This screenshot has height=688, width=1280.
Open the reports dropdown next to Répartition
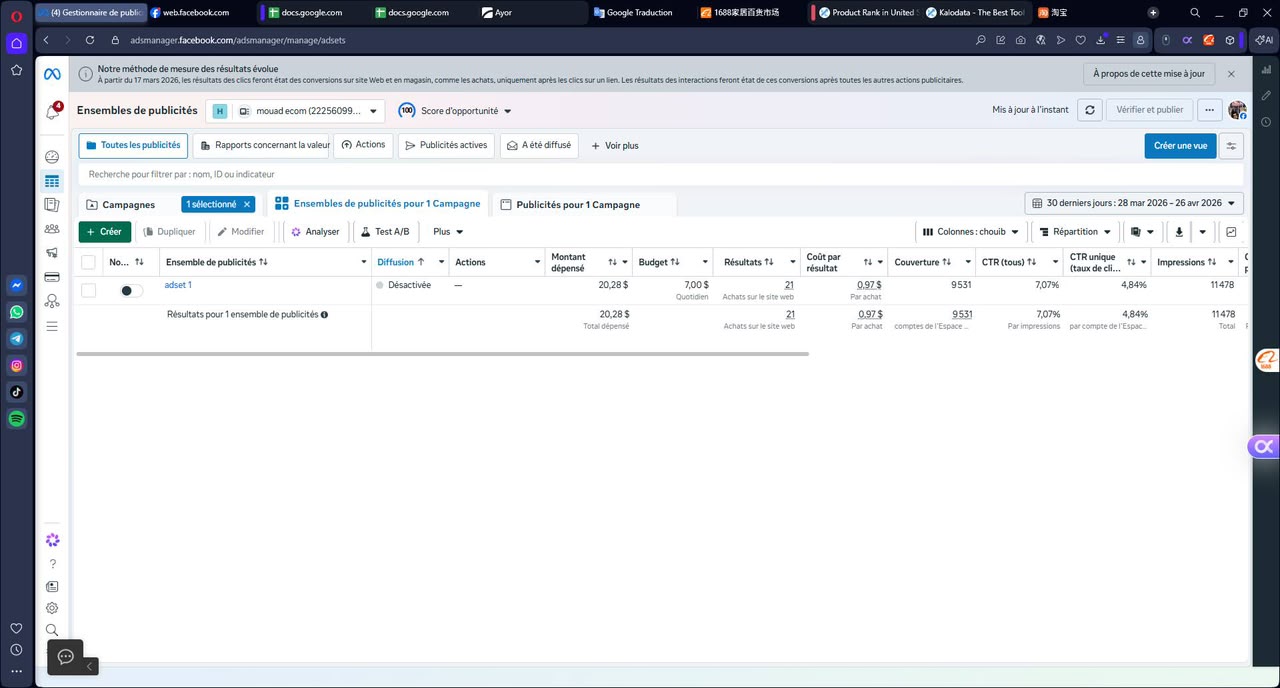pyautogui.click(x=1142, y=232)
